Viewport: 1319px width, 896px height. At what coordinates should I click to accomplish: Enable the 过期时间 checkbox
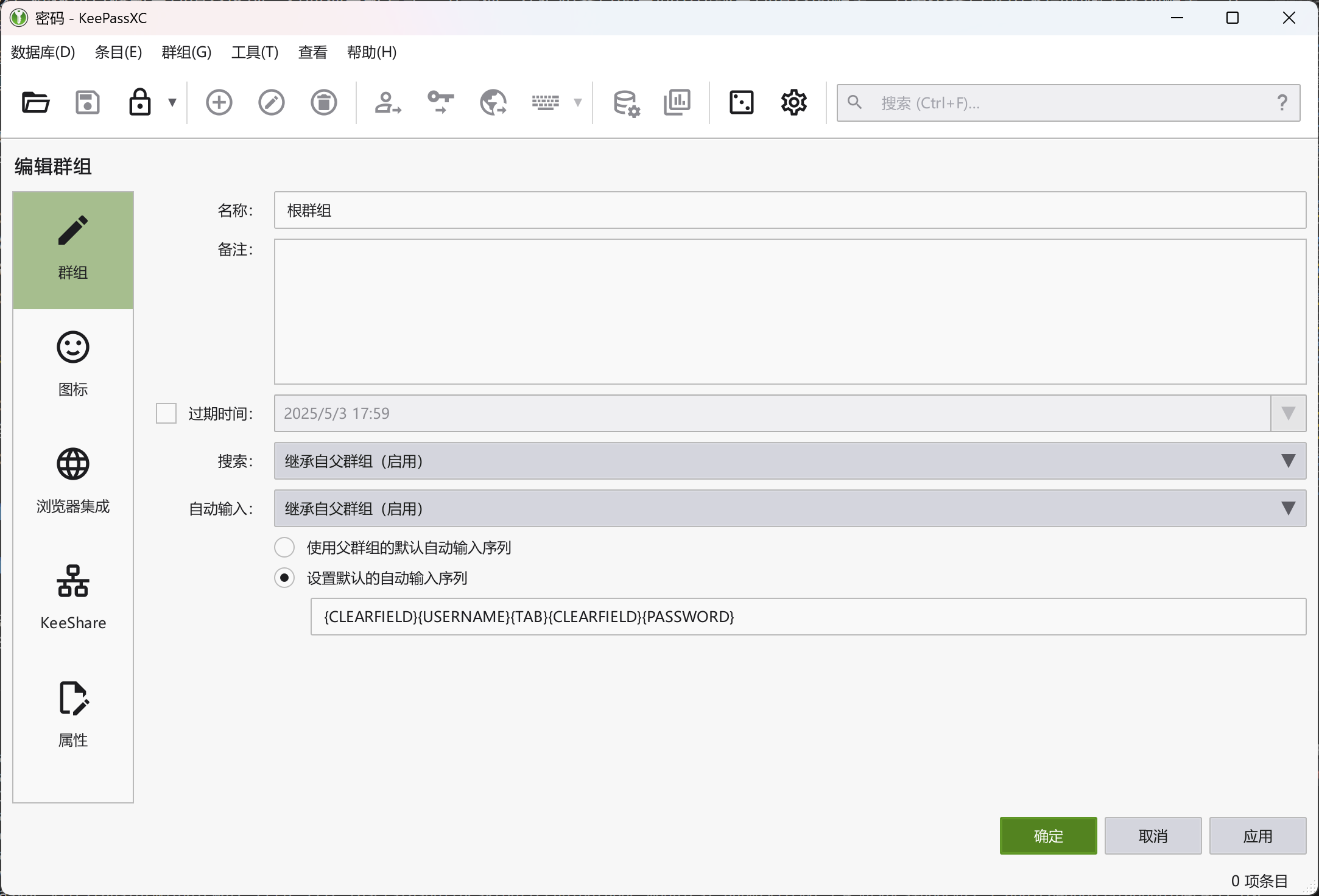tap(166, 413)
